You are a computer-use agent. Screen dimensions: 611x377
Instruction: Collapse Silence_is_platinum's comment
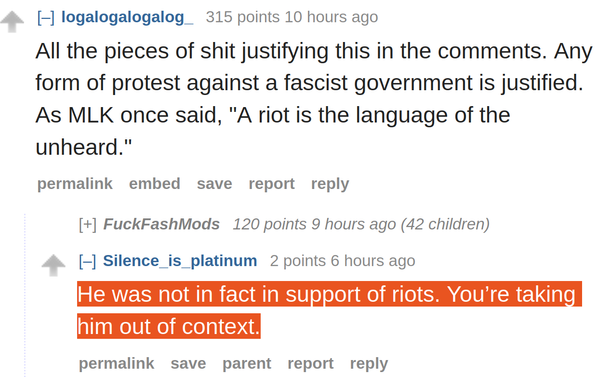[x=87, y=261]
